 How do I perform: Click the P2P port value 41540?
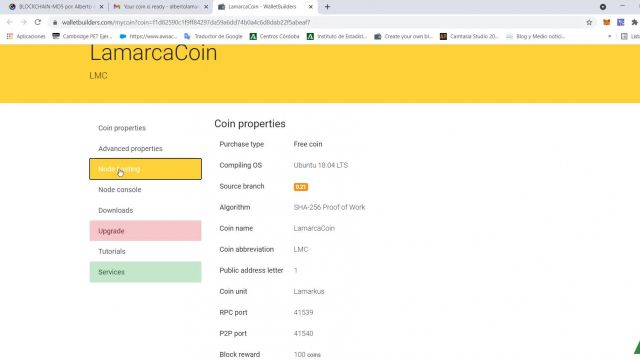[x=303, y=333]
